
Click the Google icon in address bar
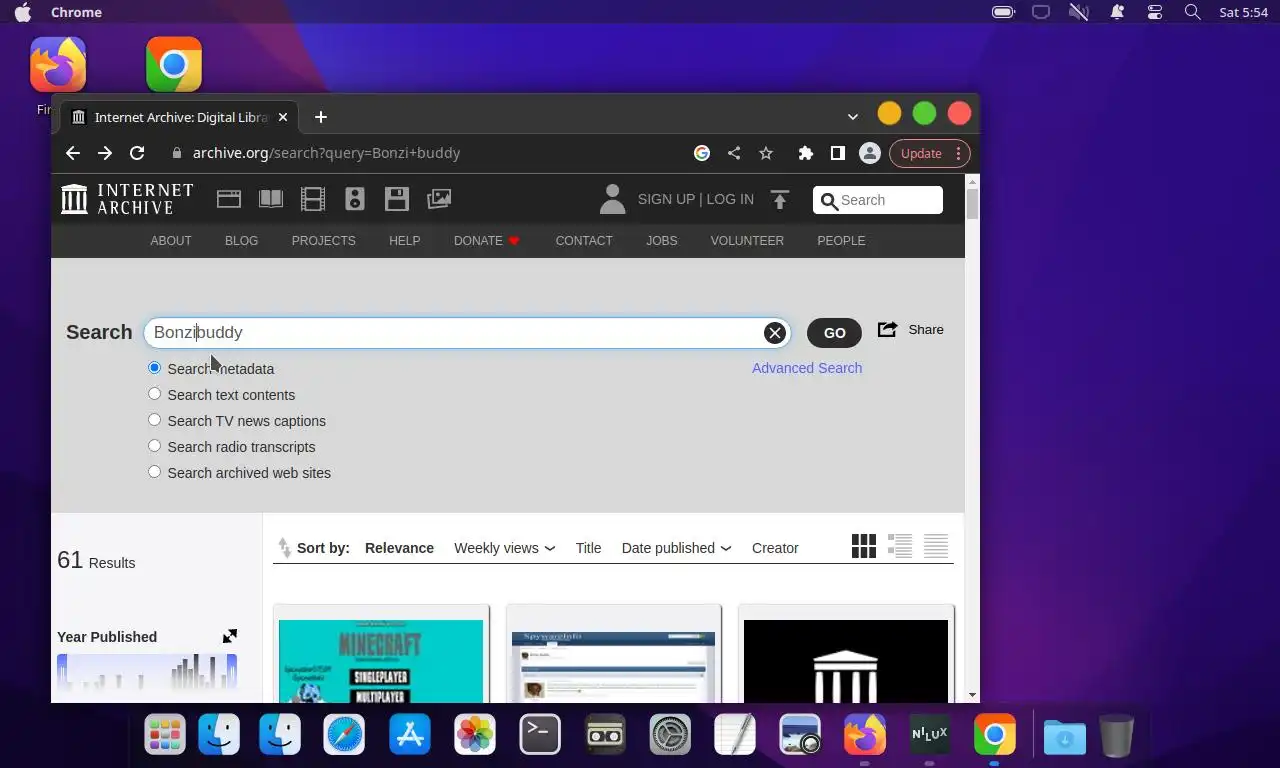pyautogui.click(x=702, y=153)
